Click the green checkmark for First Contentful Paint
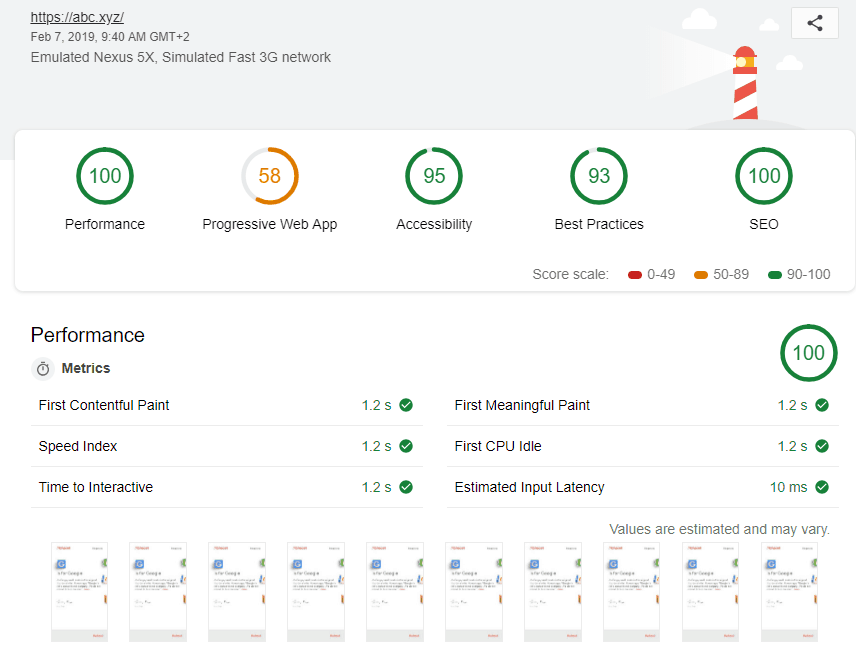The height and width of the screenshot is (647, 856). pos(406,405)
